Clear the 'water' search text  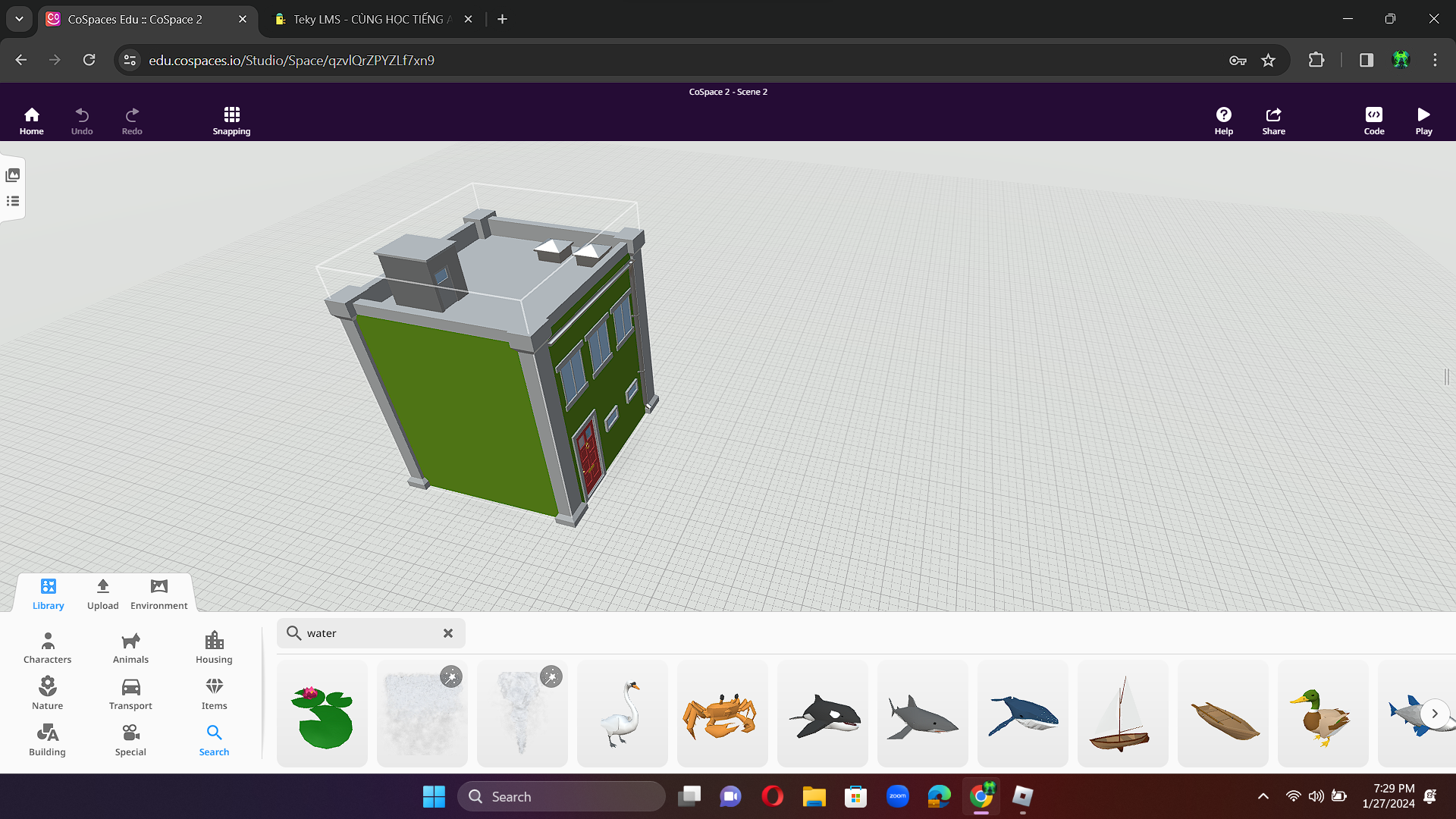(x=448, y=633)
